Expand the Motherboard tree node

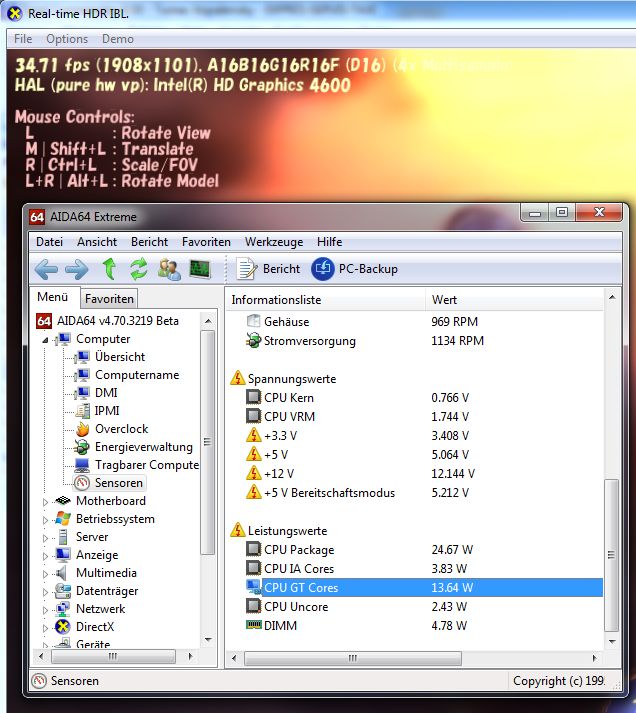(x=45, y=502)
